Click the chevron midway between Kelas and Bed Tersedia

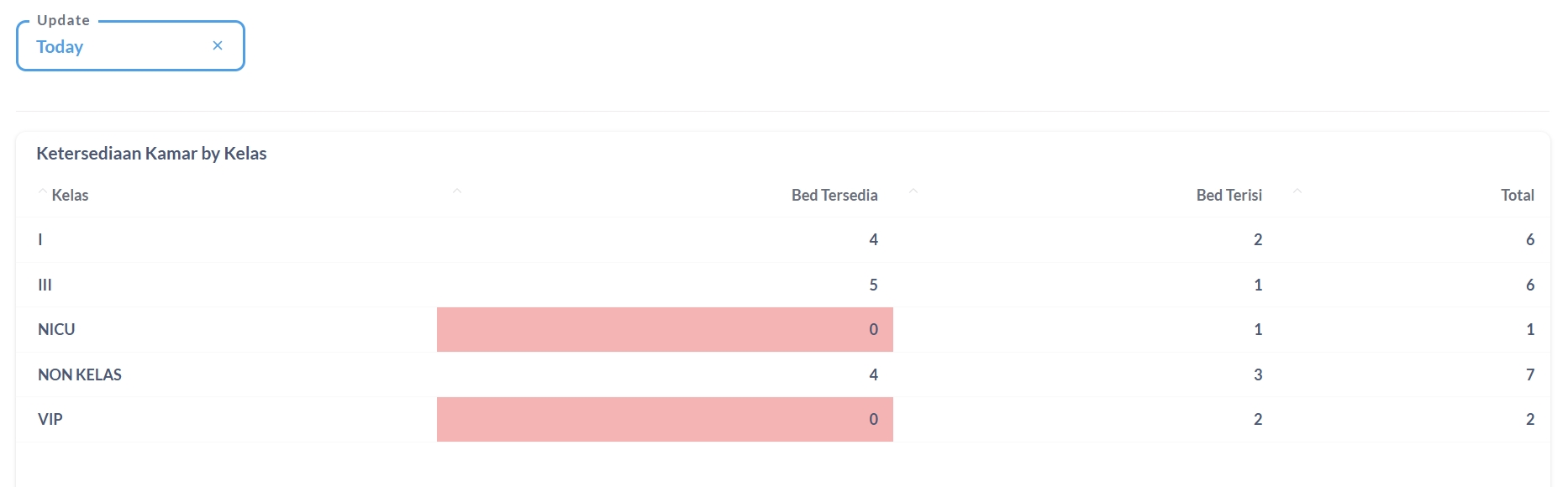point(457,191)
